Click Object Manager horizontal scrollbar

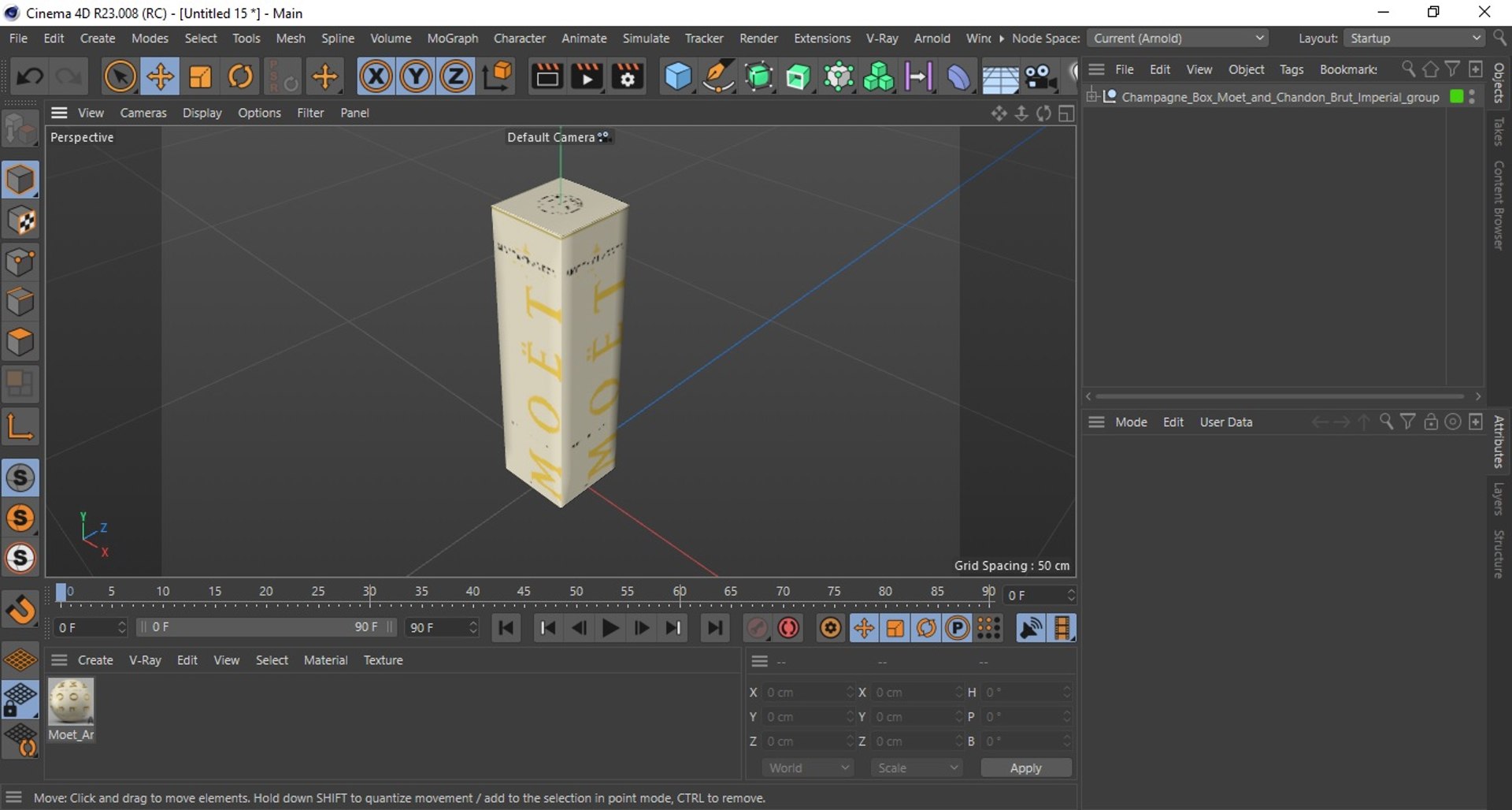pos(1280,396)
